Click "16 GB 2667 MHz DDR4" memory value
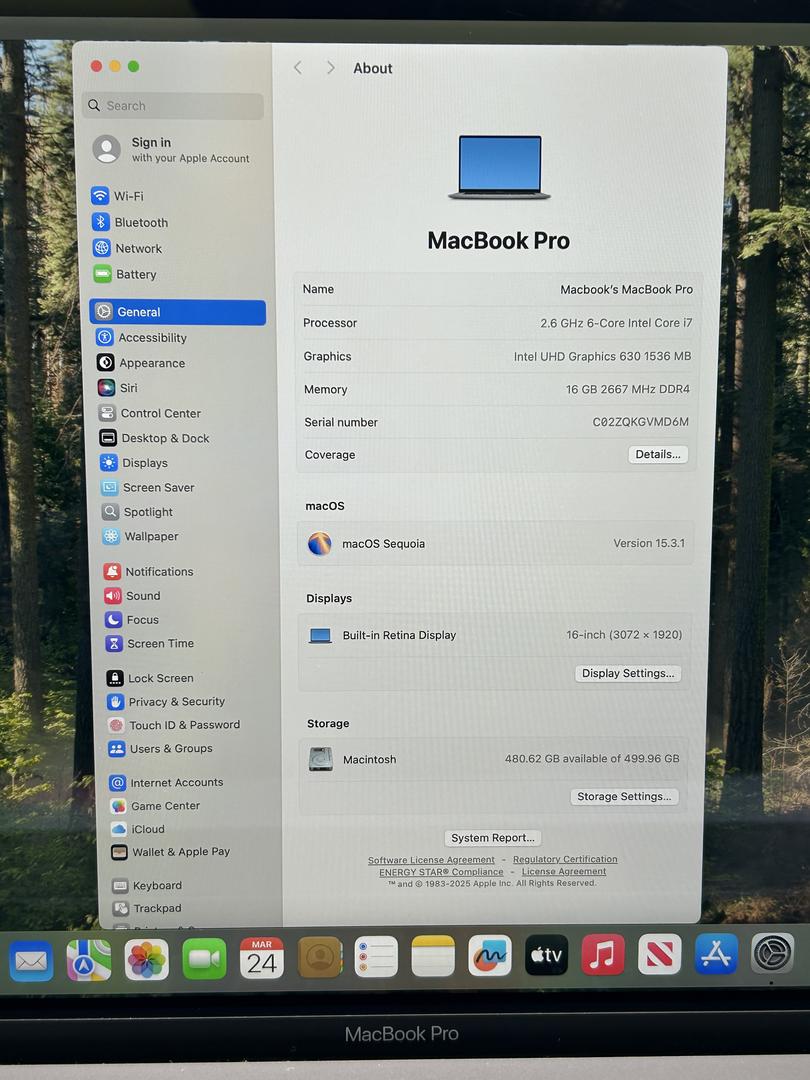Viewport: 810px width, 1080px height. pyautogui.click(x=627, y=389)
